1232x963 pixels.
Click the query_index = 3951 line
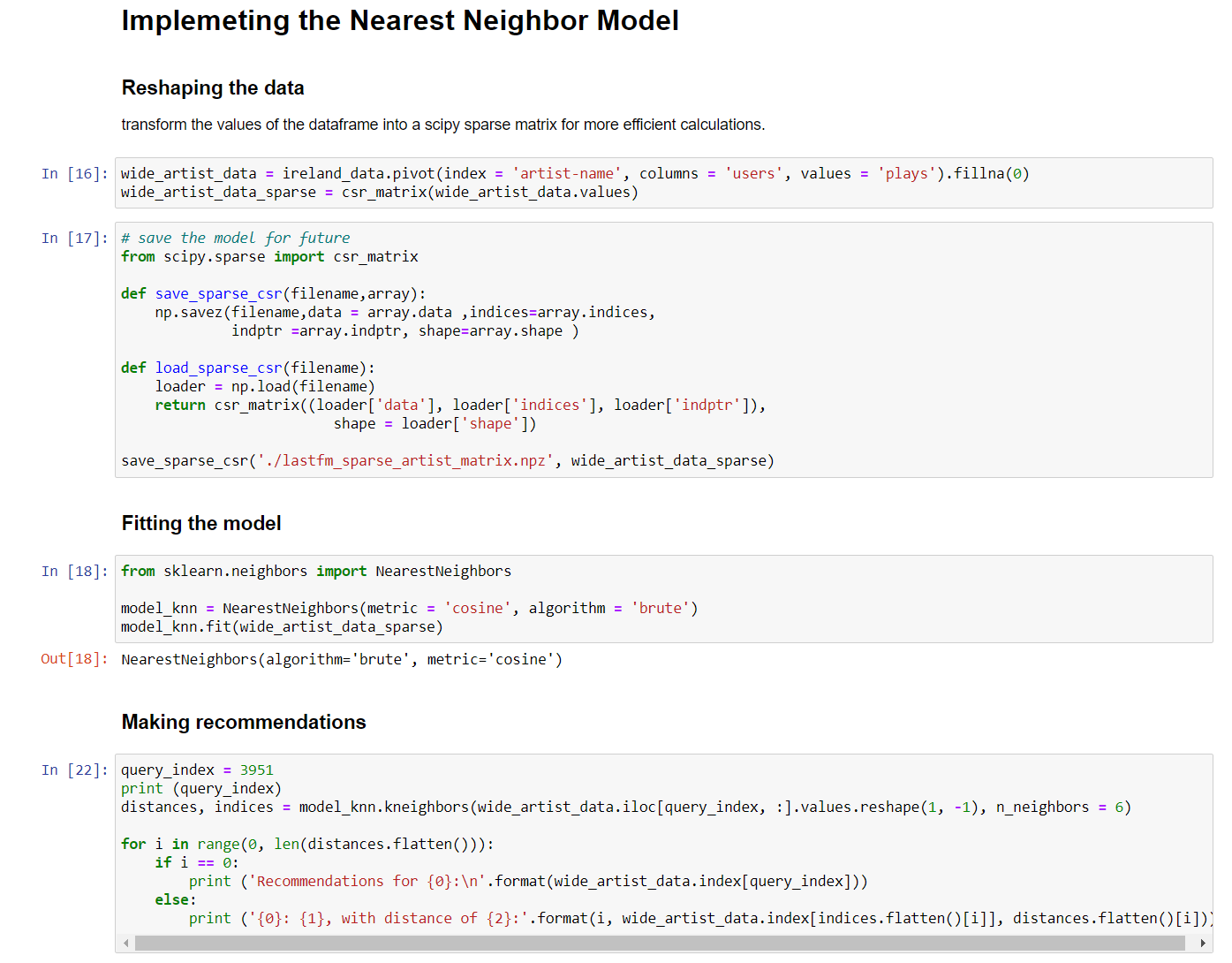coord(197,770)
